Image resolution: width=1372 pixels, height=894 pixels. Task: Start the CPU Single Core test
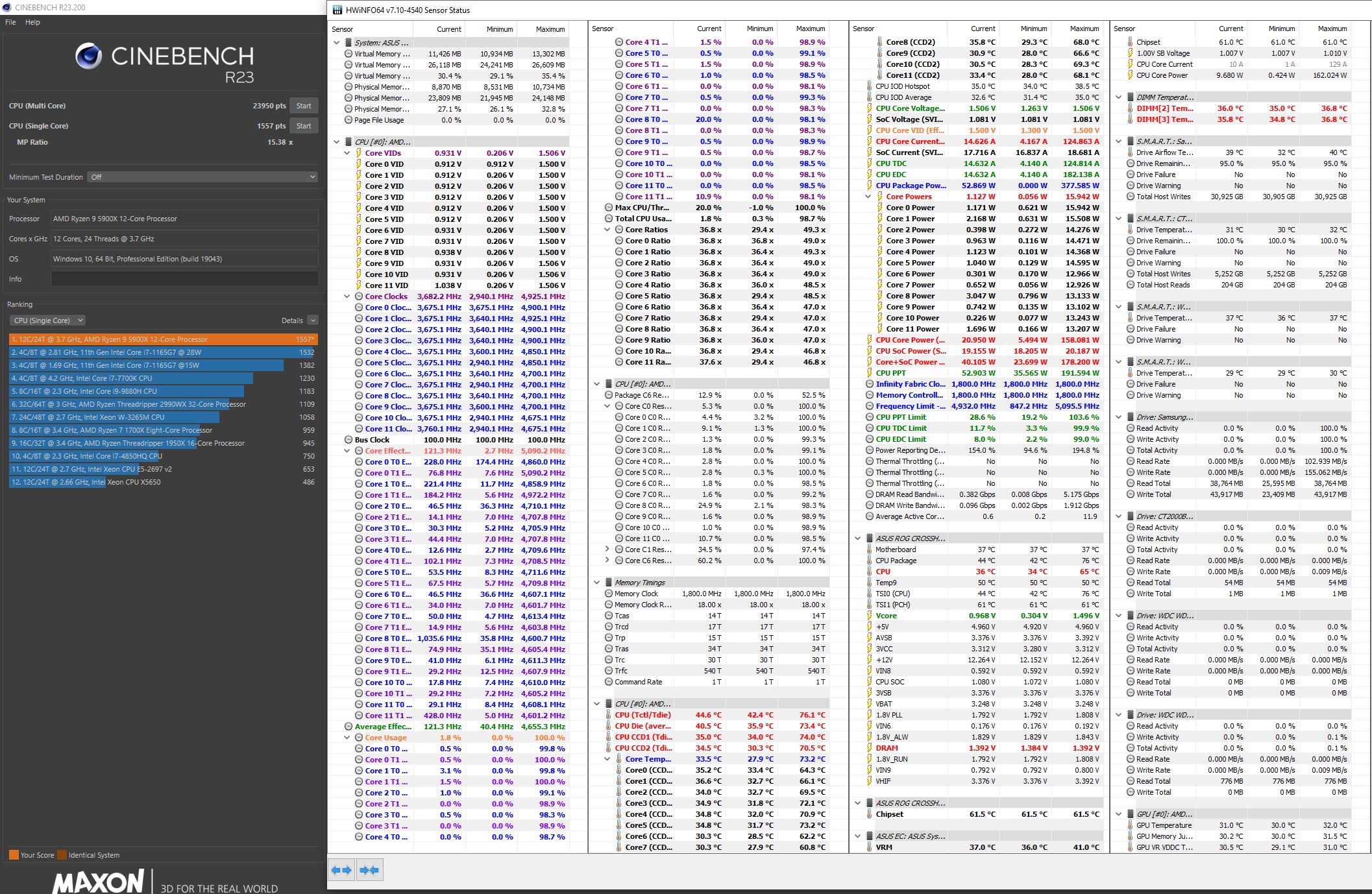[x=304, y=126]
